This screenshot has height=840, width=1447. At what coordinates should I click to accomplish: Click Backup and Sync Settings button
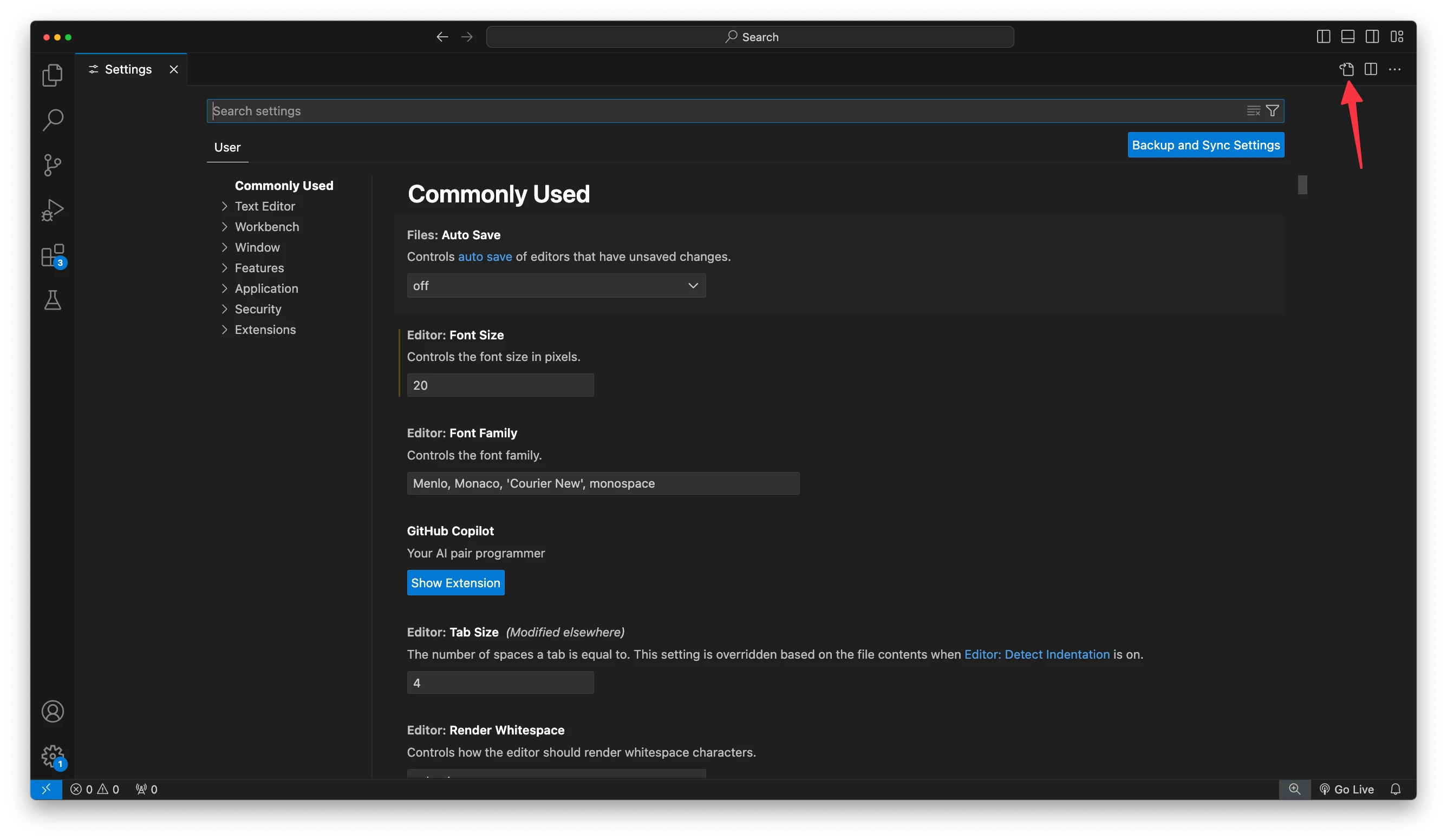(x=1205, y=145)
